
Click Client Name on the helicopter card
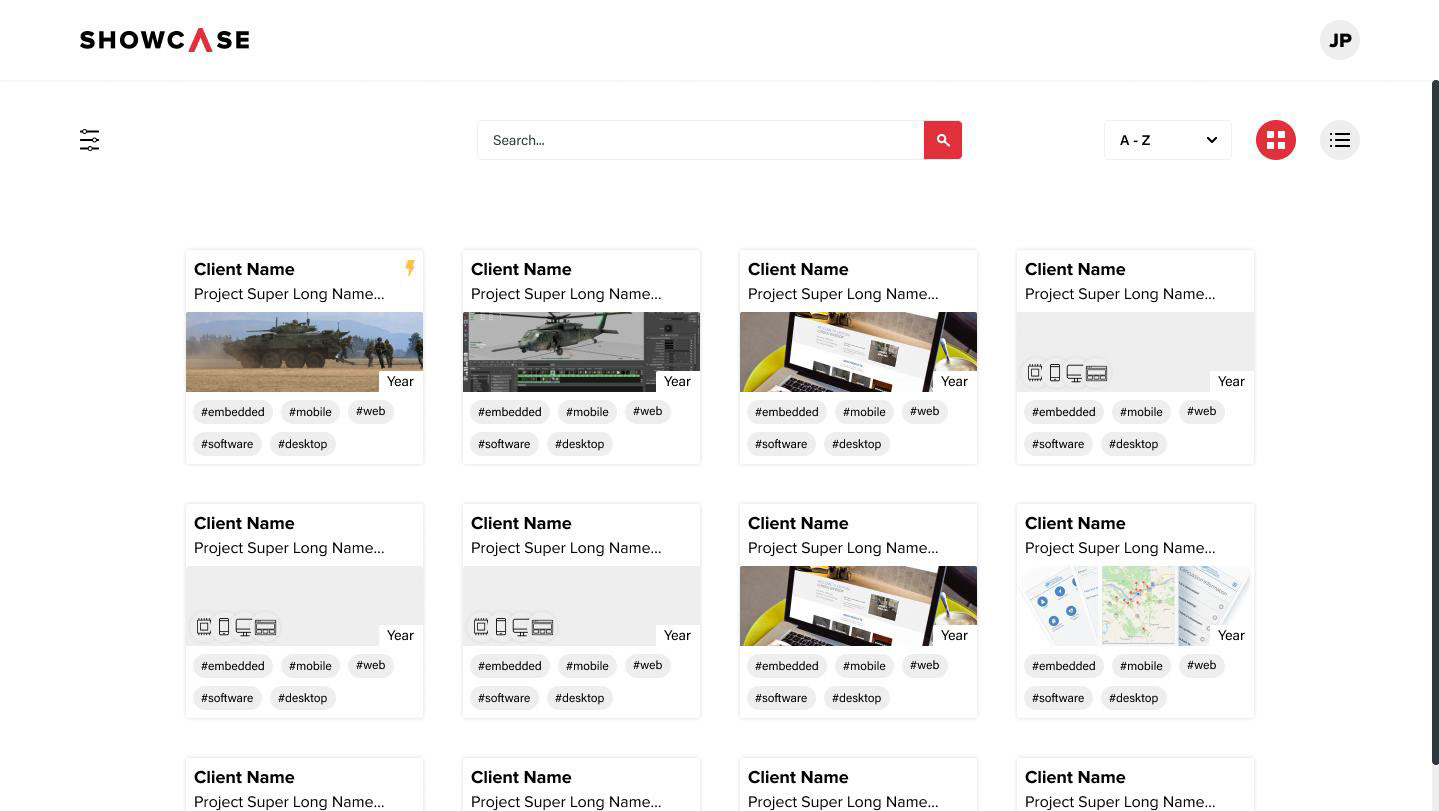[521, 269]
